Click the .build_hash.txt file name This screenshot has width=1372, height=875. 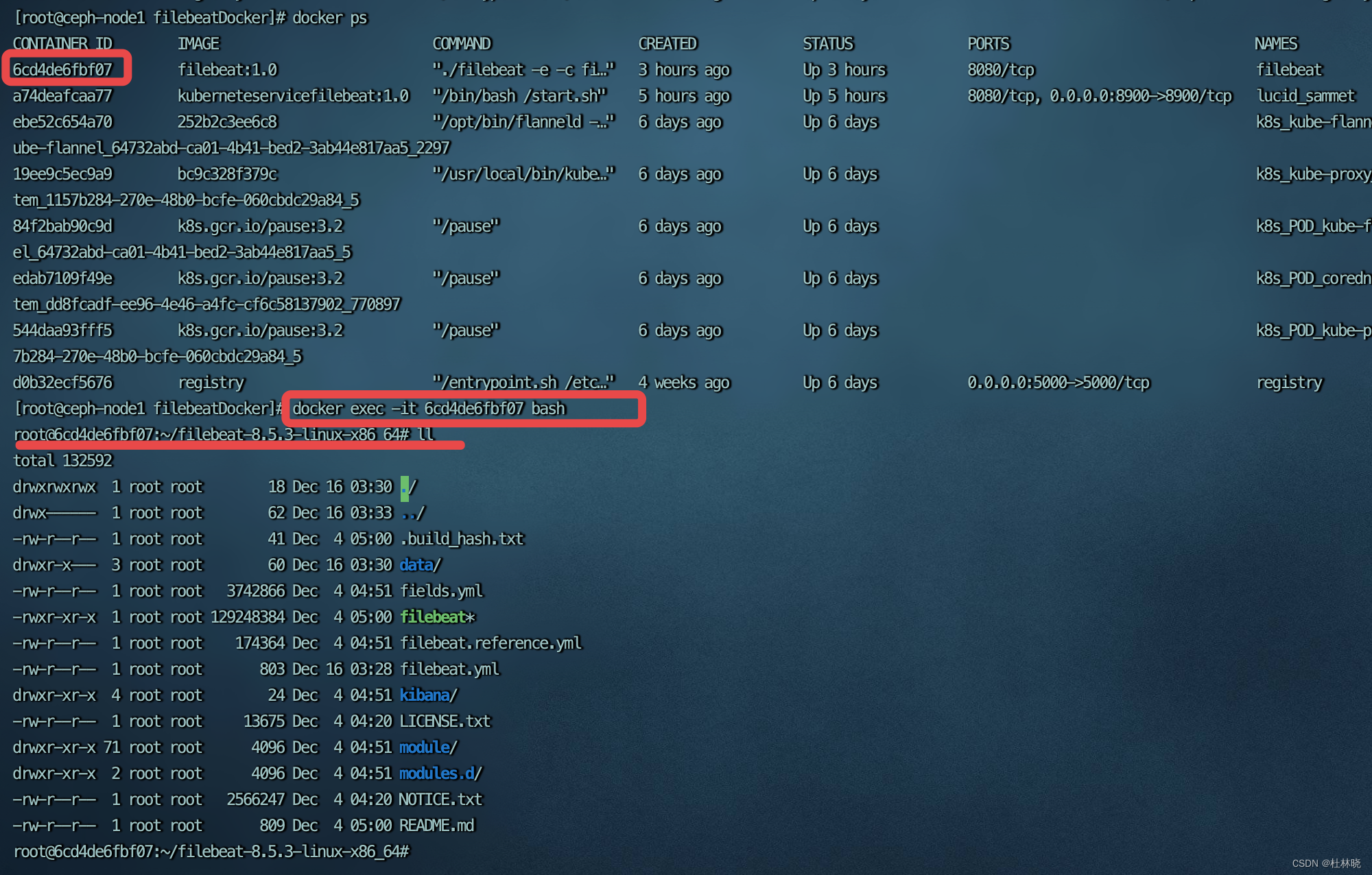(x=462, y=538)
